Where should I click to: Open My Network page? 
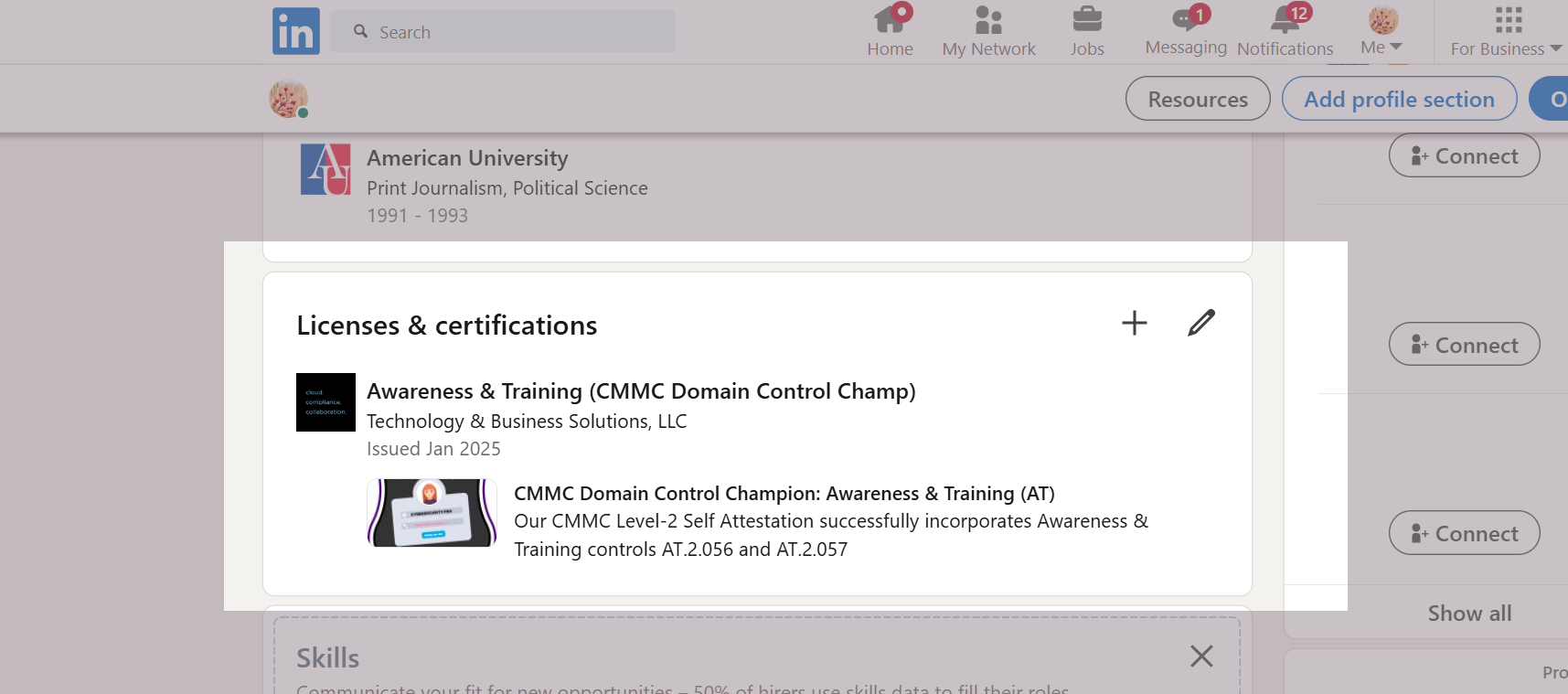click(x=988, y=31)
